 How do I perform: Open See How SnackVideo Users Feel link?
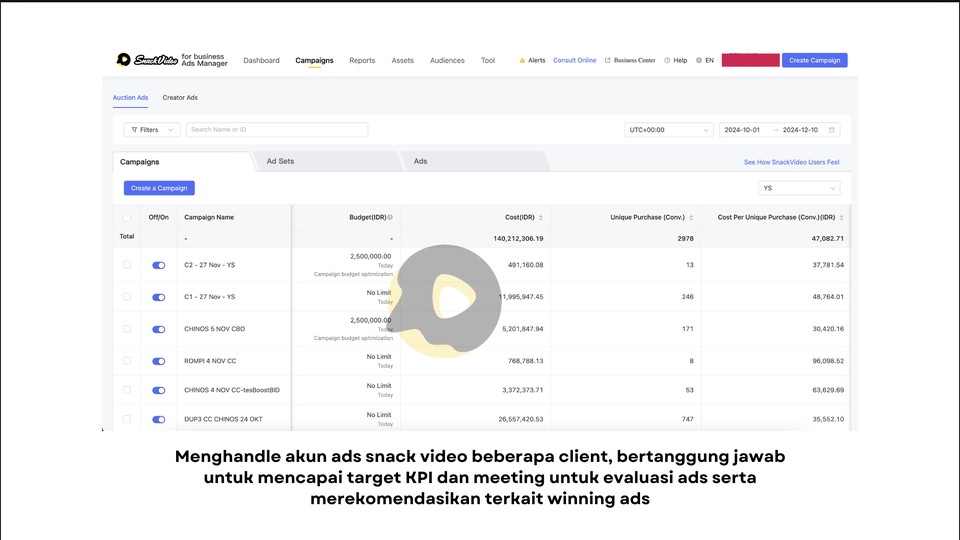(x=792, y=162)
